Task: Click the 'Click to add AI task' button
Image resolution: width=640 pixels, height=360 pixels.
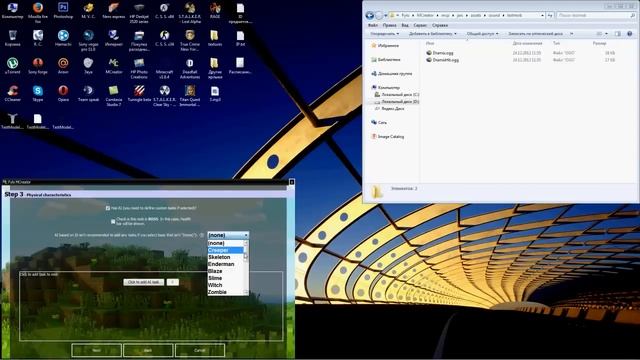Action: [144, 282]
